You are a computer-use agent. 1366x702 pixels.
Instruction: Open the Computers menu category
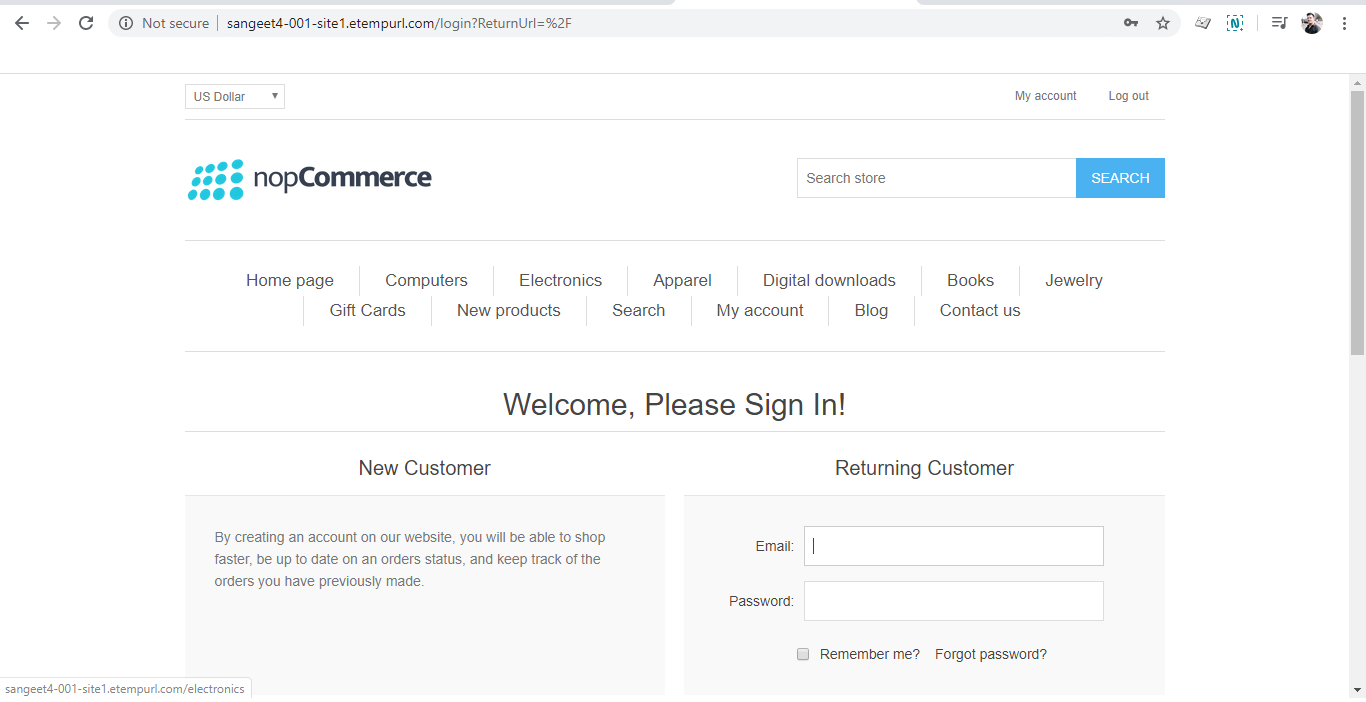coord(426,280)
